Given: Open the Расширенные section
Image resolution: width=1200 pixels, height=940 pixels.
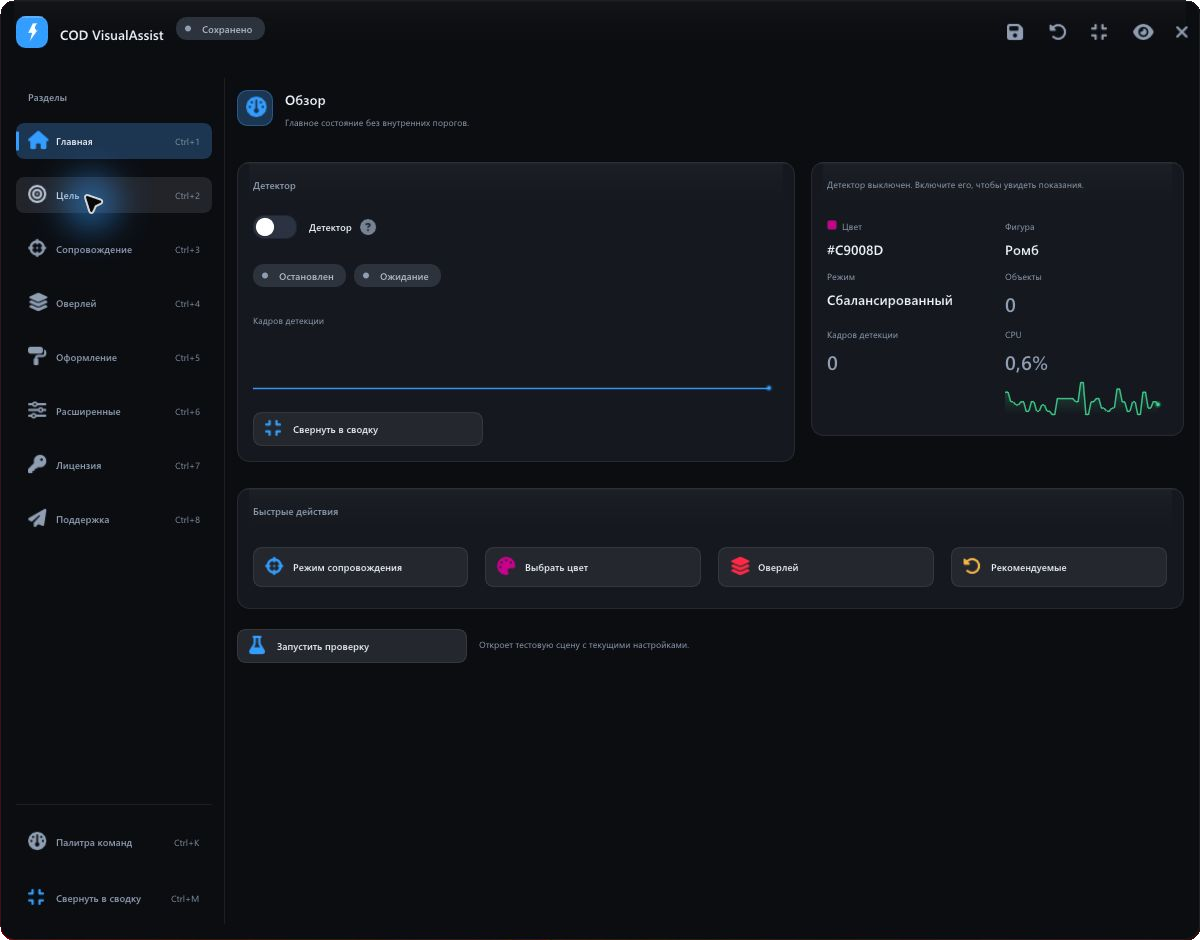Looking at the screenshot, I should pos(114,411).
